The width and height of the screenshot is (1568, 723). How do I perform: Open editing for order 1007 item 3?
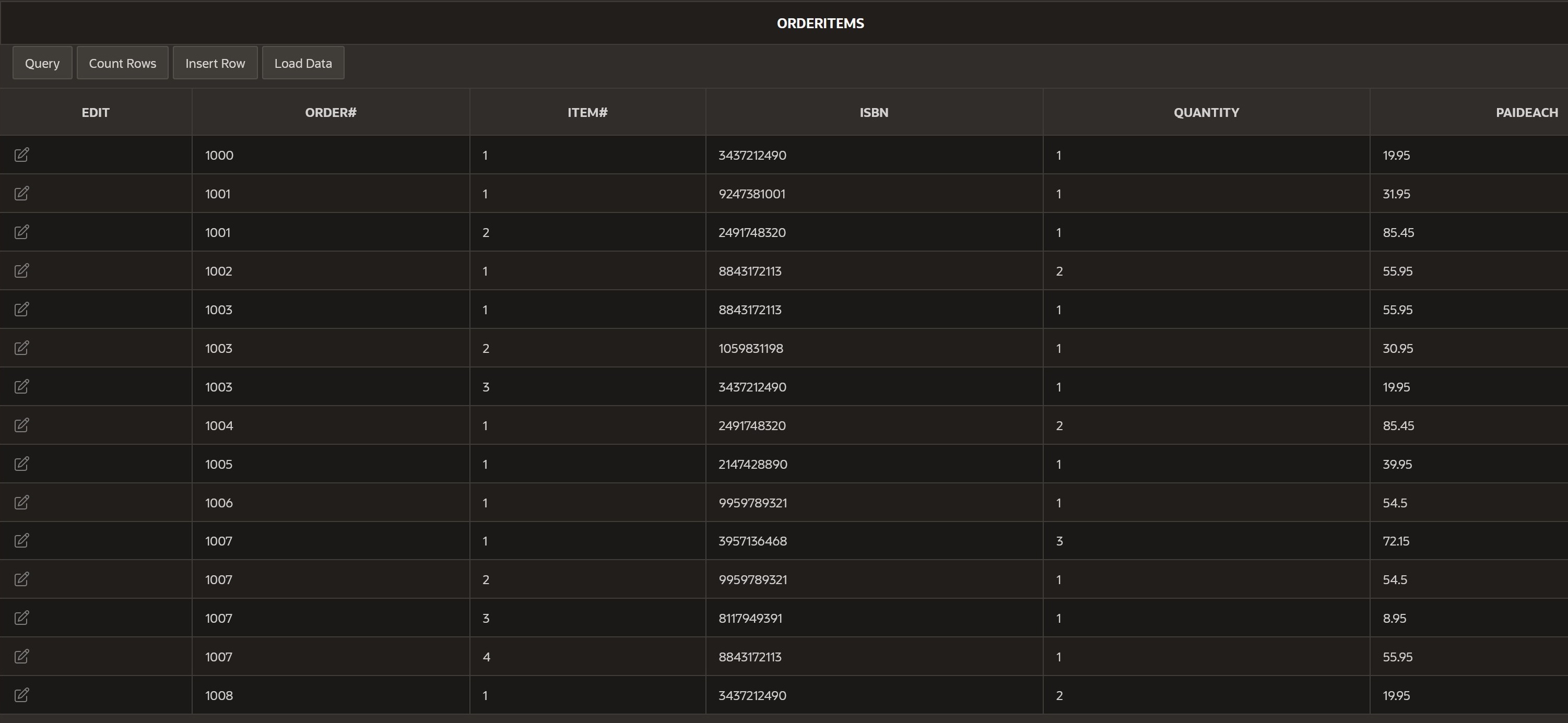[x=21, y=618]
